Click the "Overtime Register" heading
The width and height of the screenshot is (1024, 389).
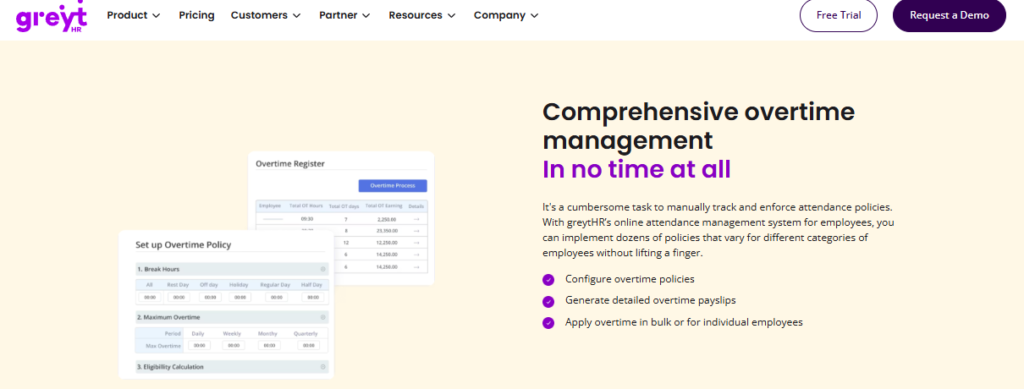tap(290, 164)
